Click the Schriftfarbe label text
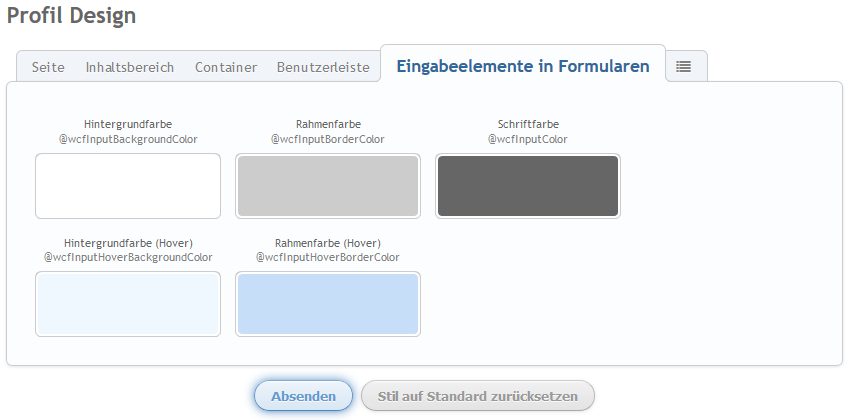Viewport: 852px width, 420px height. pos(528,124)
